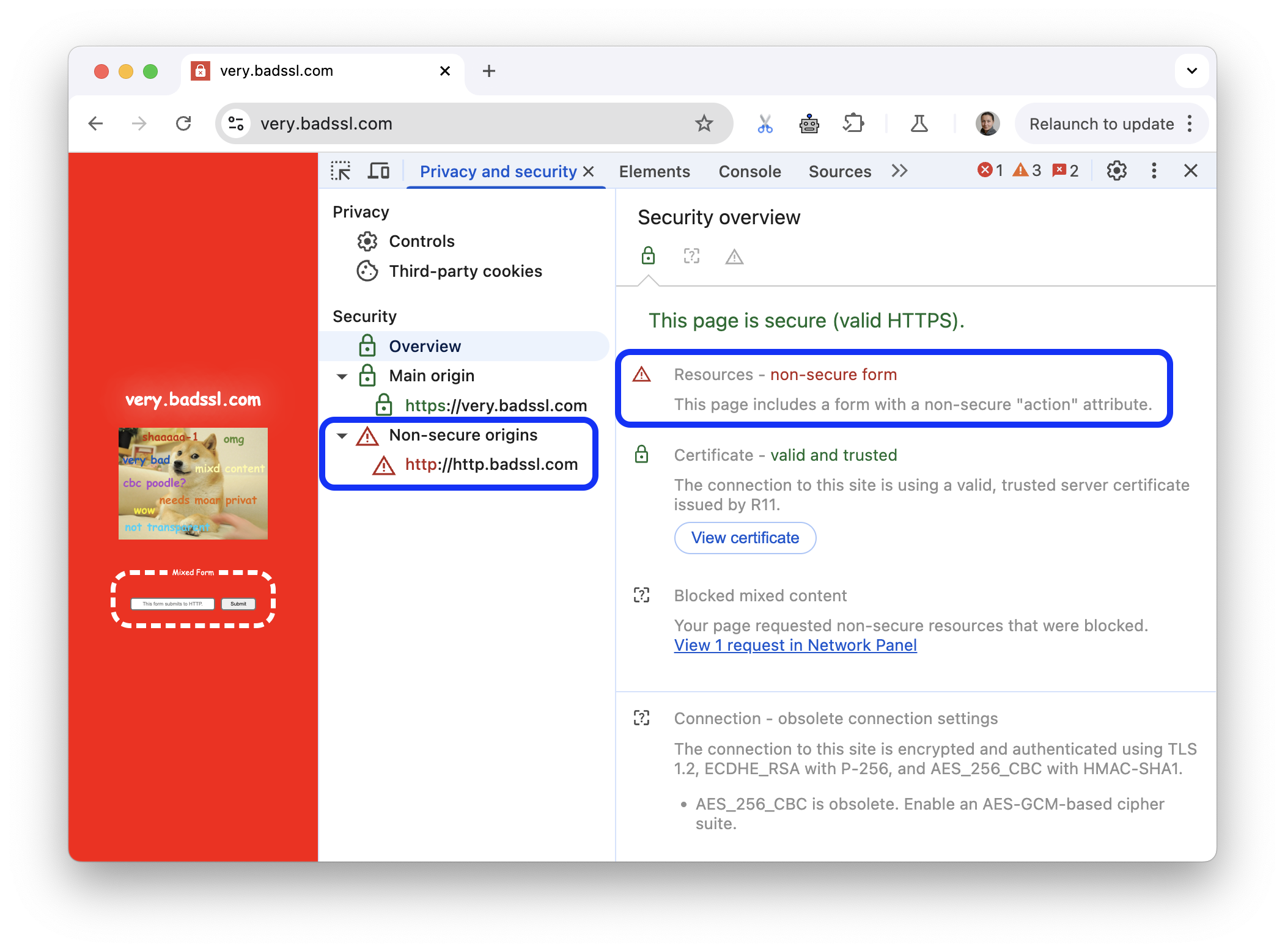This screenshot has width=1285, height=952.
Task: Switch to the Console tab in DevTools
Action: (x=750, y=171)
